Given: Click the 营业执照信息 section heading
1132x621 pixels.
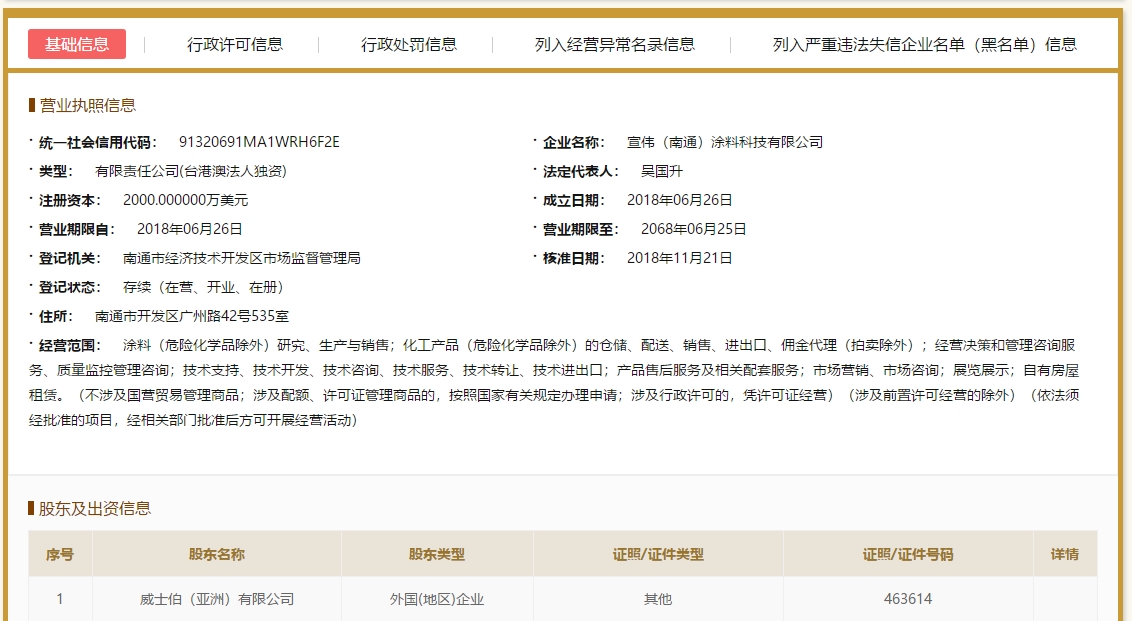Looking at the screenshot, I should tap(87, 105).
